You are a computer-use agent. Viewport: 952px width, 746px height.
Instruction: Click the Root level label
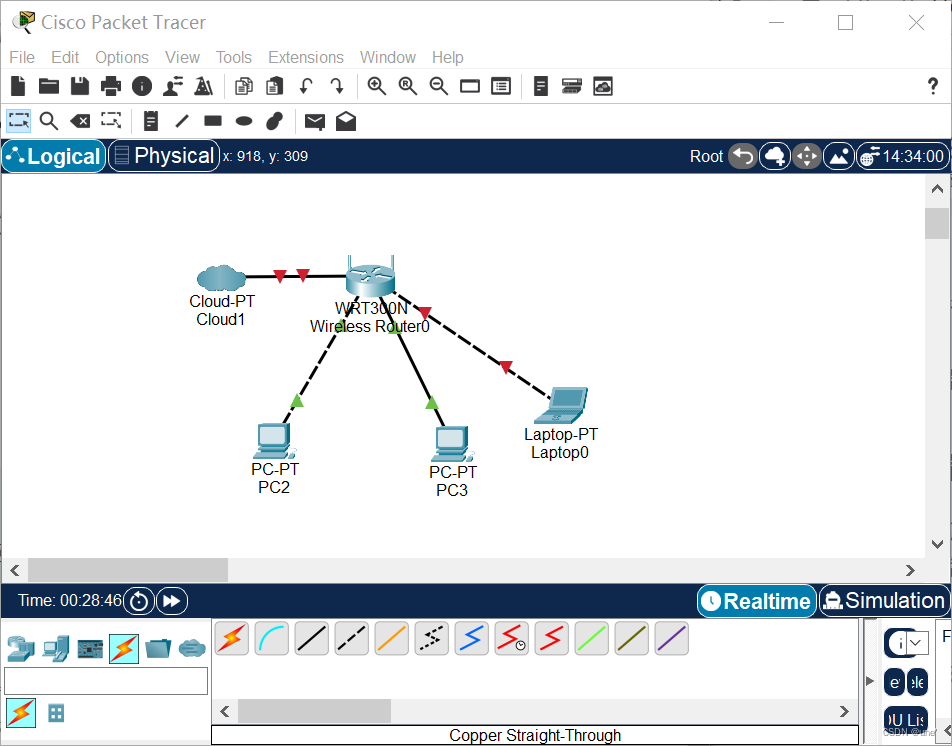point(706,157)
